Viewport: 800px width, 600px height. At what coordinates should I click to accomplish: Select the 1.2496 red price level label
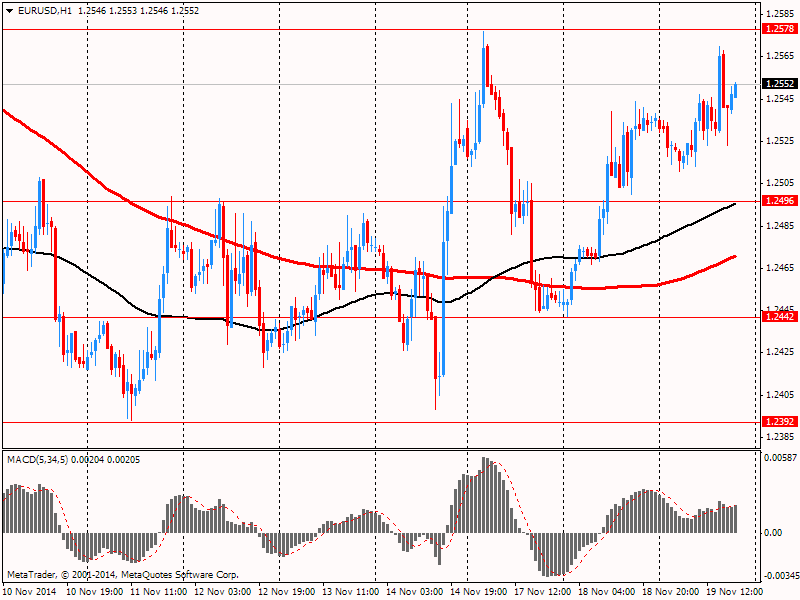780,201
